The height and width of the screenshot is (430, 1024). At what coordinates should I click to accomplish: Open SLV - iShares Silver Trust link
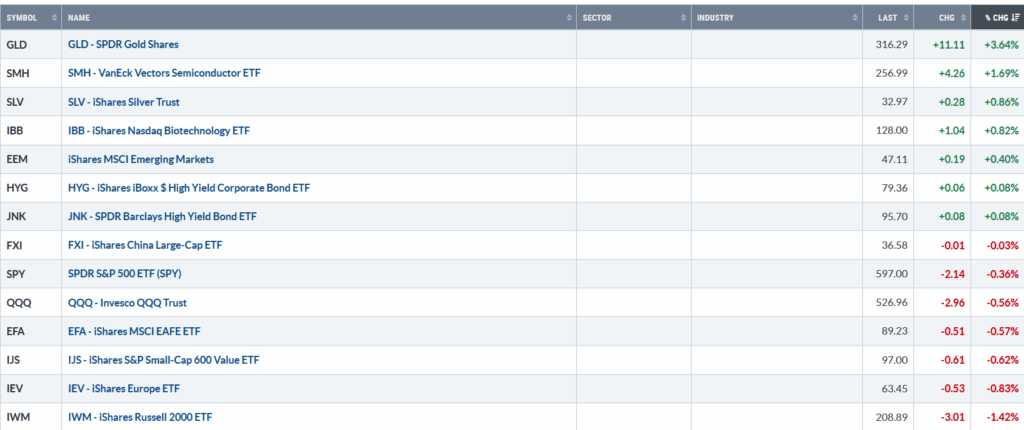tap(123, 102)
